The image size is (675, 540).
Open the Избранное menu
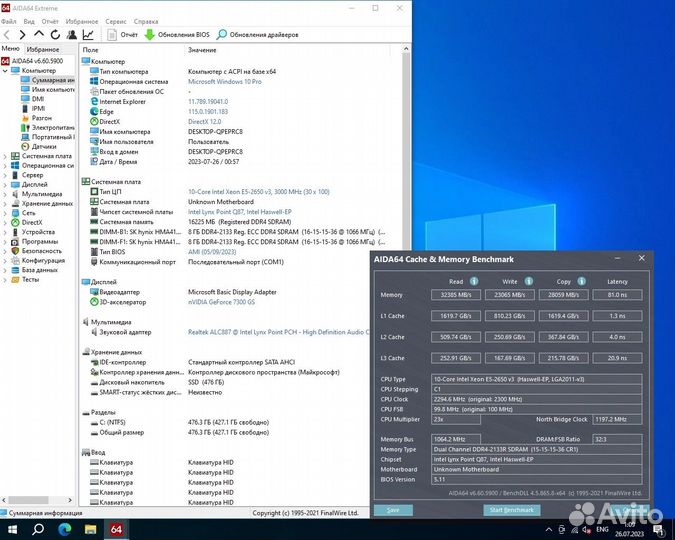click(82, 21)
